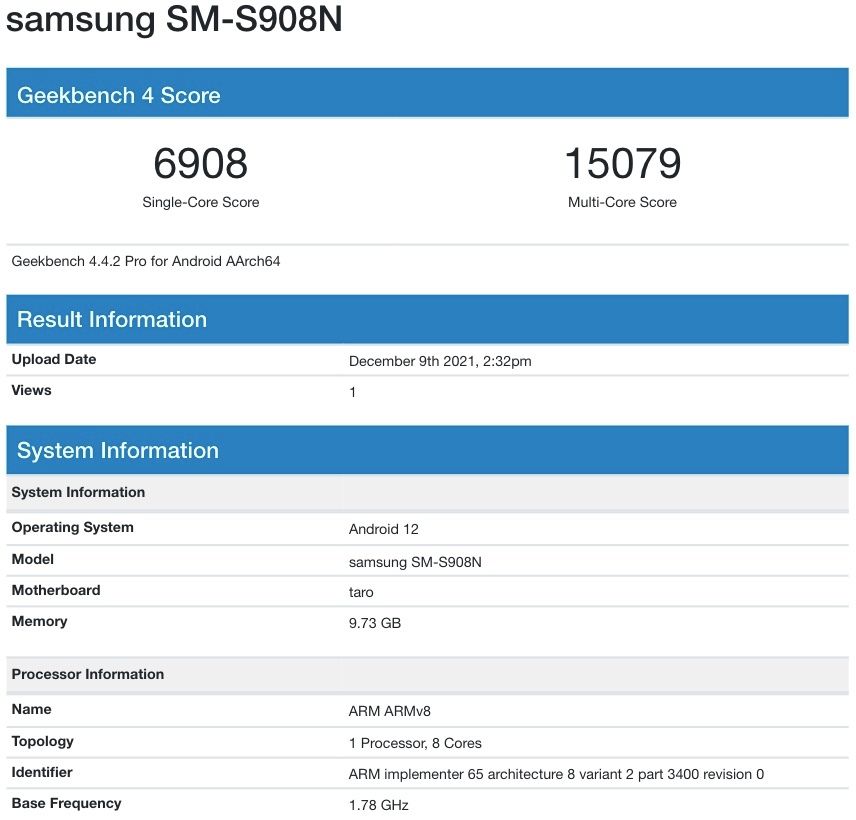The width and height of the screenshot is (856, 820).
Task: Select the multi-core score 15079
Action: (622, 164)
